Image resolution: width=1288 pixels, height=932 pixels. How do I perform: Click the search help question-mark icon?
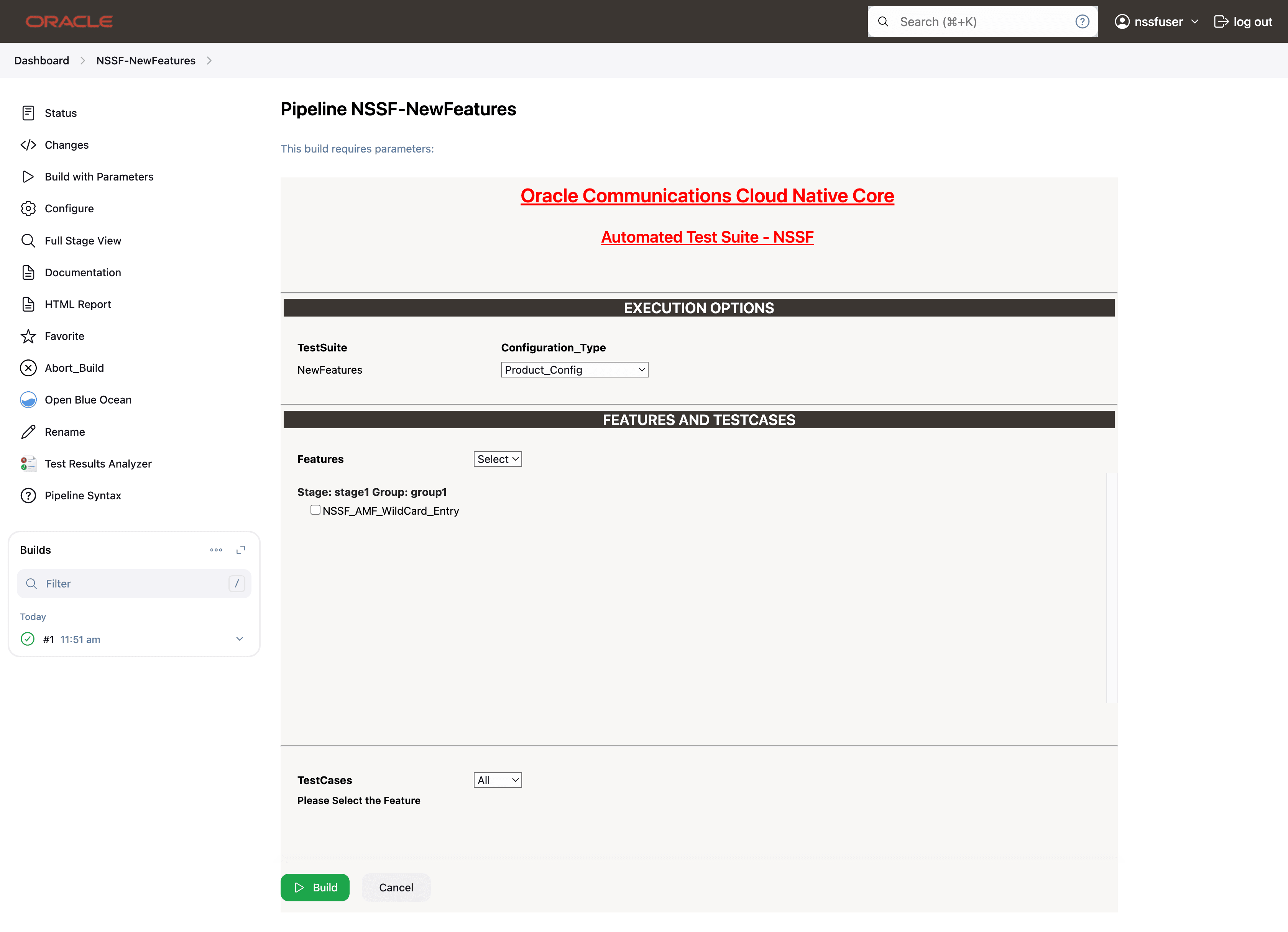click(1082, 21)
